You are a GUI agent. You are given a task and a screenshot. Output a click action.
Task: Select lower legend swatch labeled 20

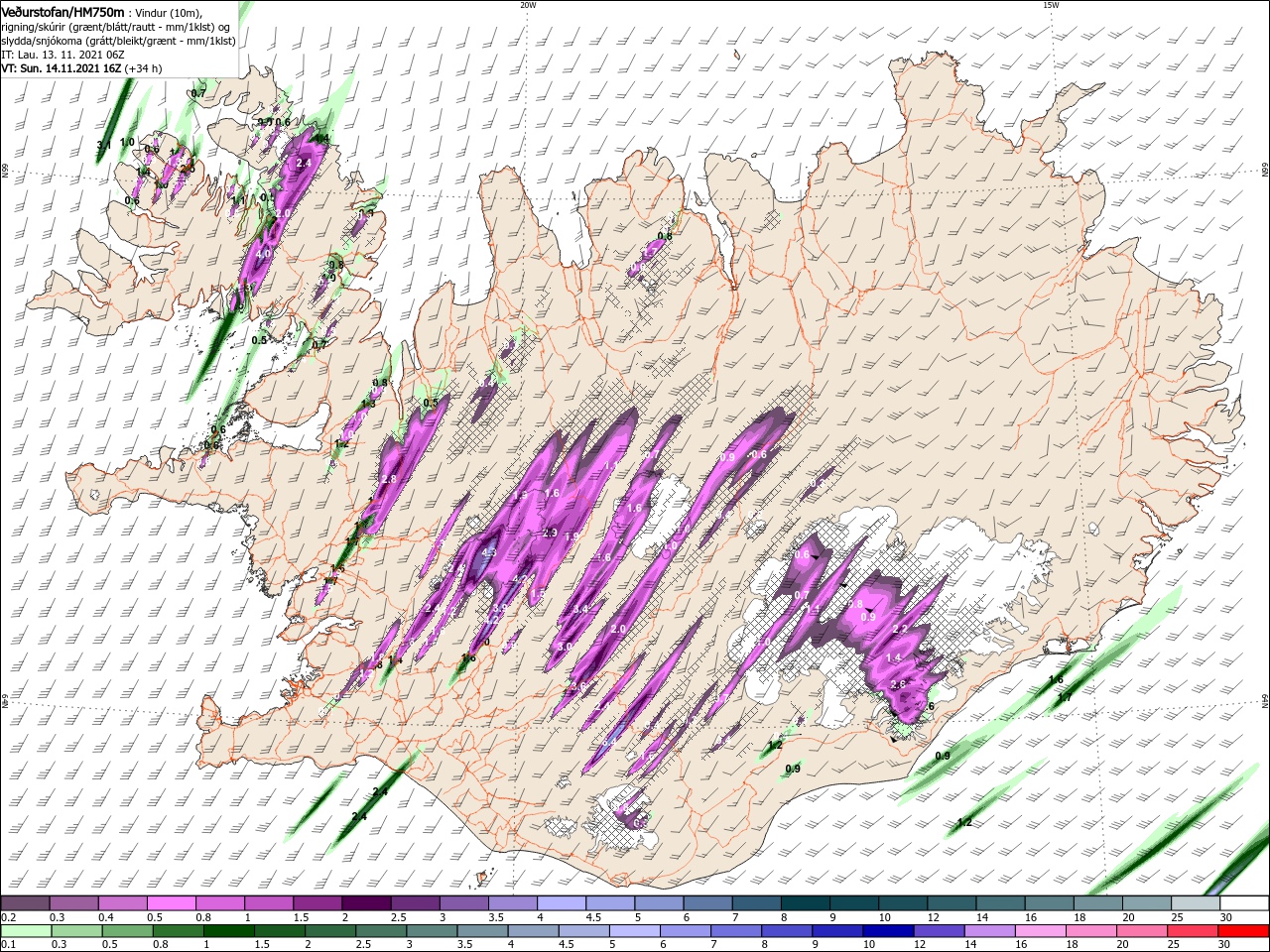click(x=1141, y=931)
